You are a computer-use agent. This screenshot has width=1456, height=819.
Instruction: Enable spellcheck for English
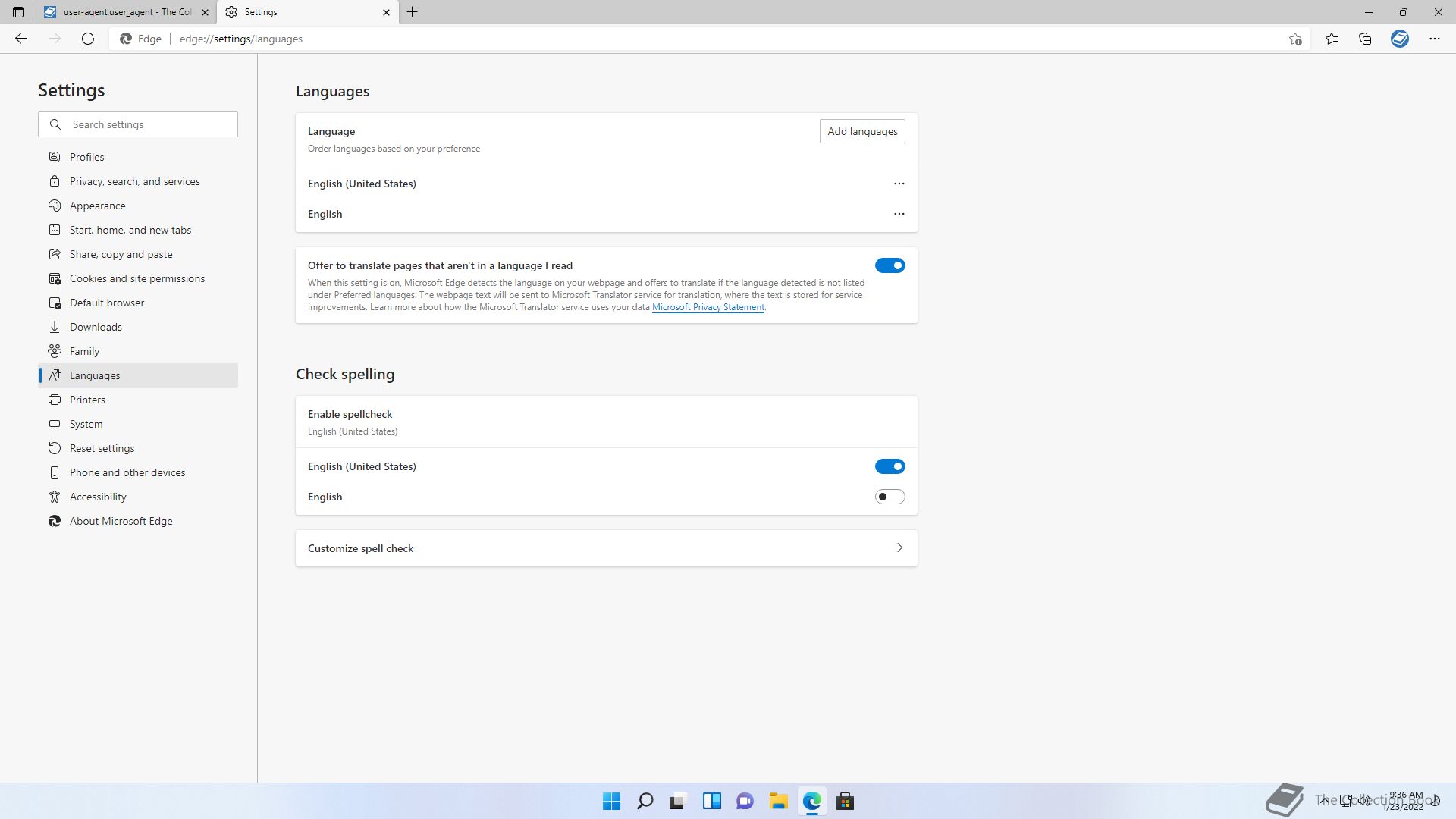[x=890, y=497]
